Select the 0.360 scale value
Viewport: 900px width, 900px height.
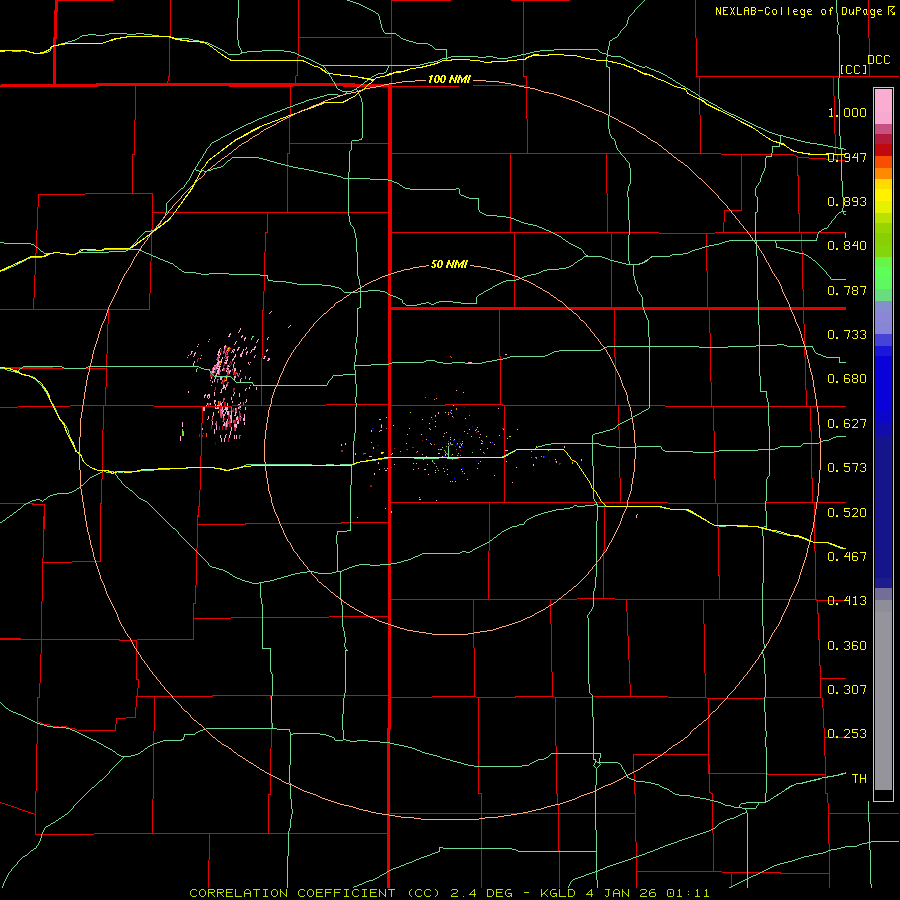pyautogui.click(x=847, y=646)
